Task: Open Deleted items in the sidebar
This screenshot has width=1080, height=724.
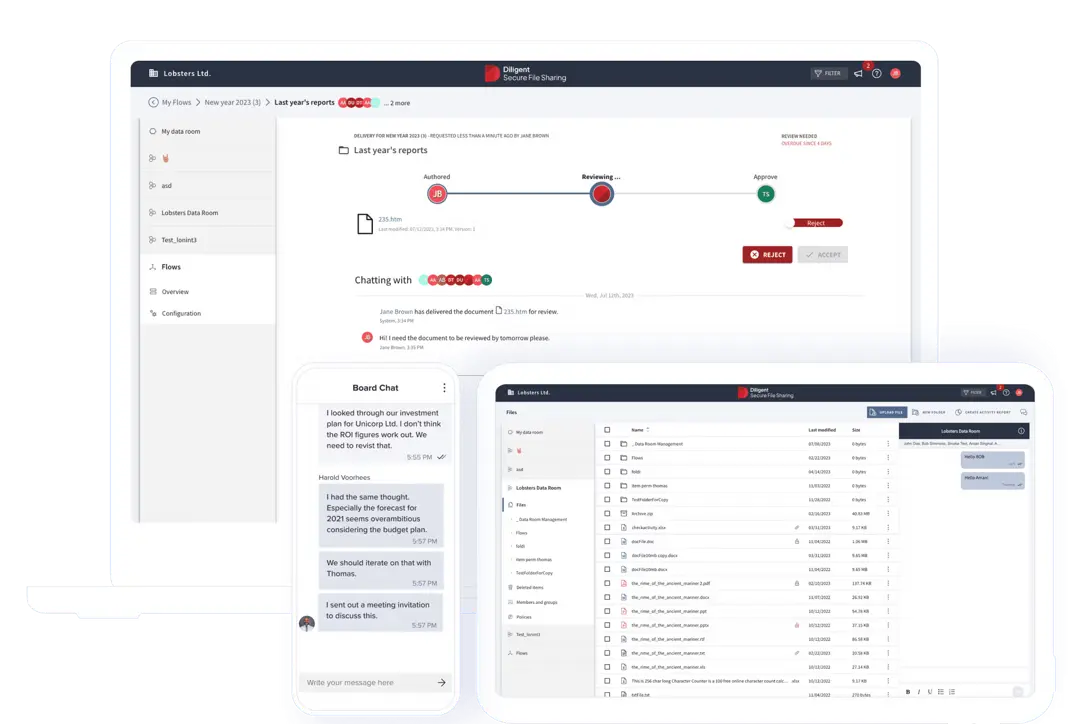Action: click(x=530, y=587)
